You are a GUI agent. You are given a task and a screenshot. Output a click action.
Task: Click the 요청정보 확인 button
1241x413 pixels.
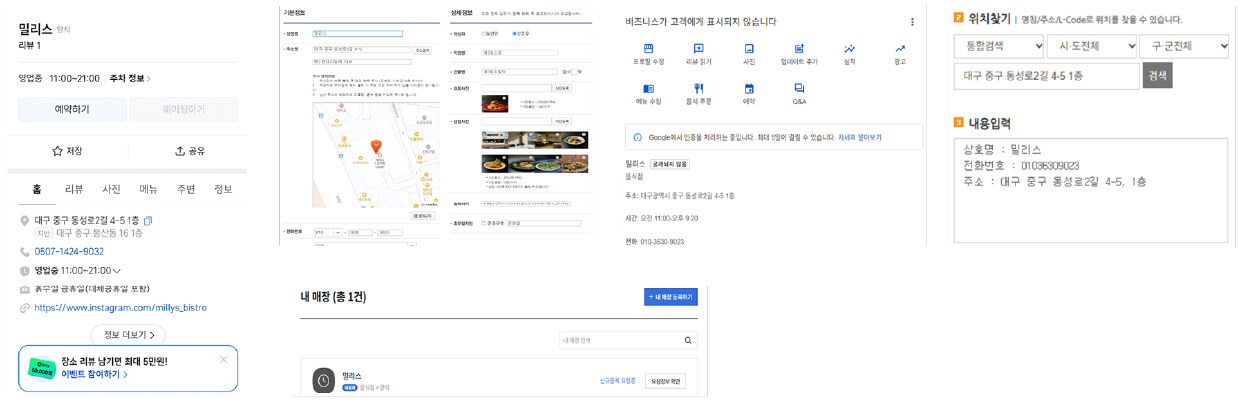coord(665,381)
